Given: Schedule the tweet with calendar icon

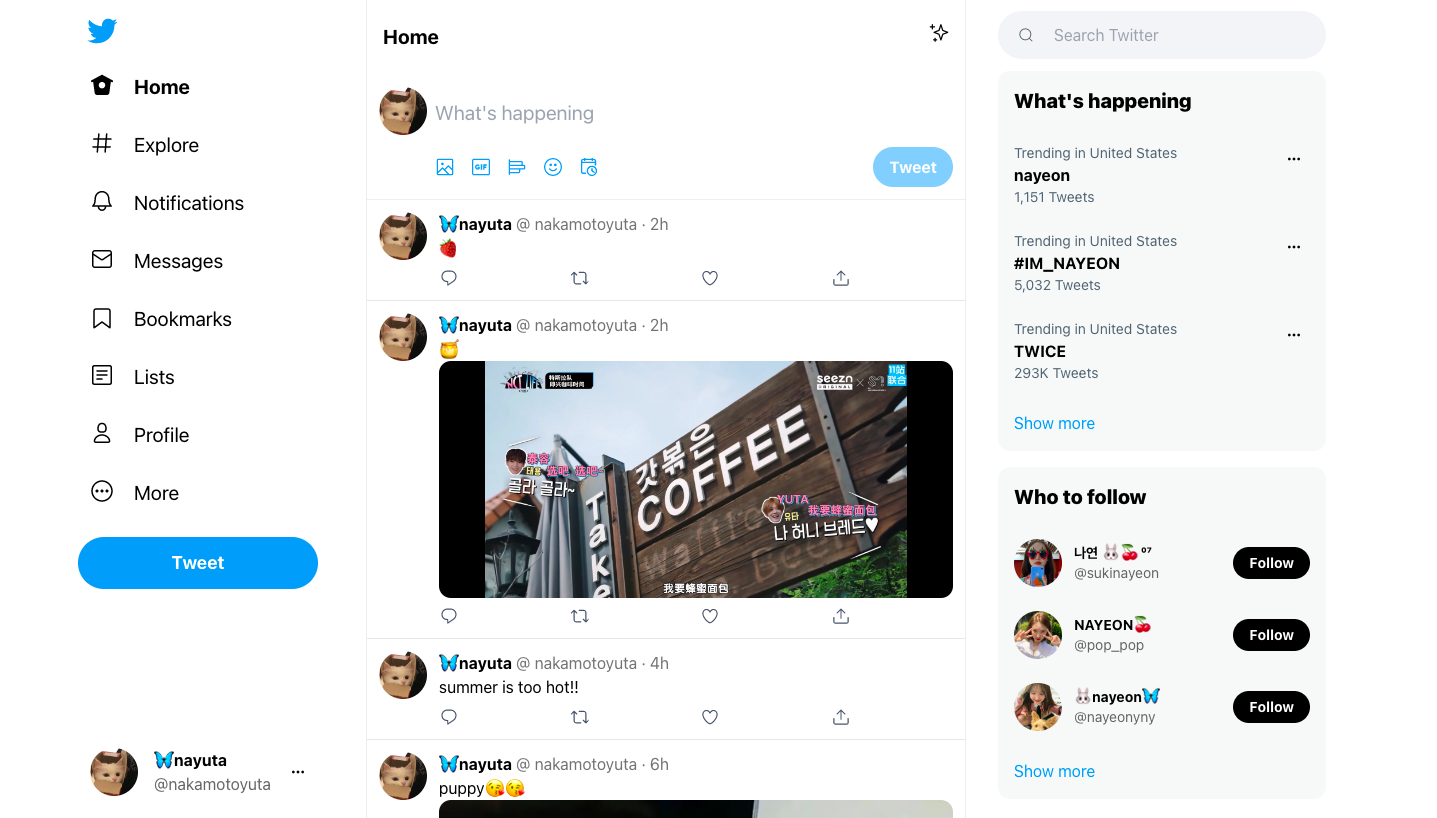Looking at the screenshot, I should [x=589, y=167].
